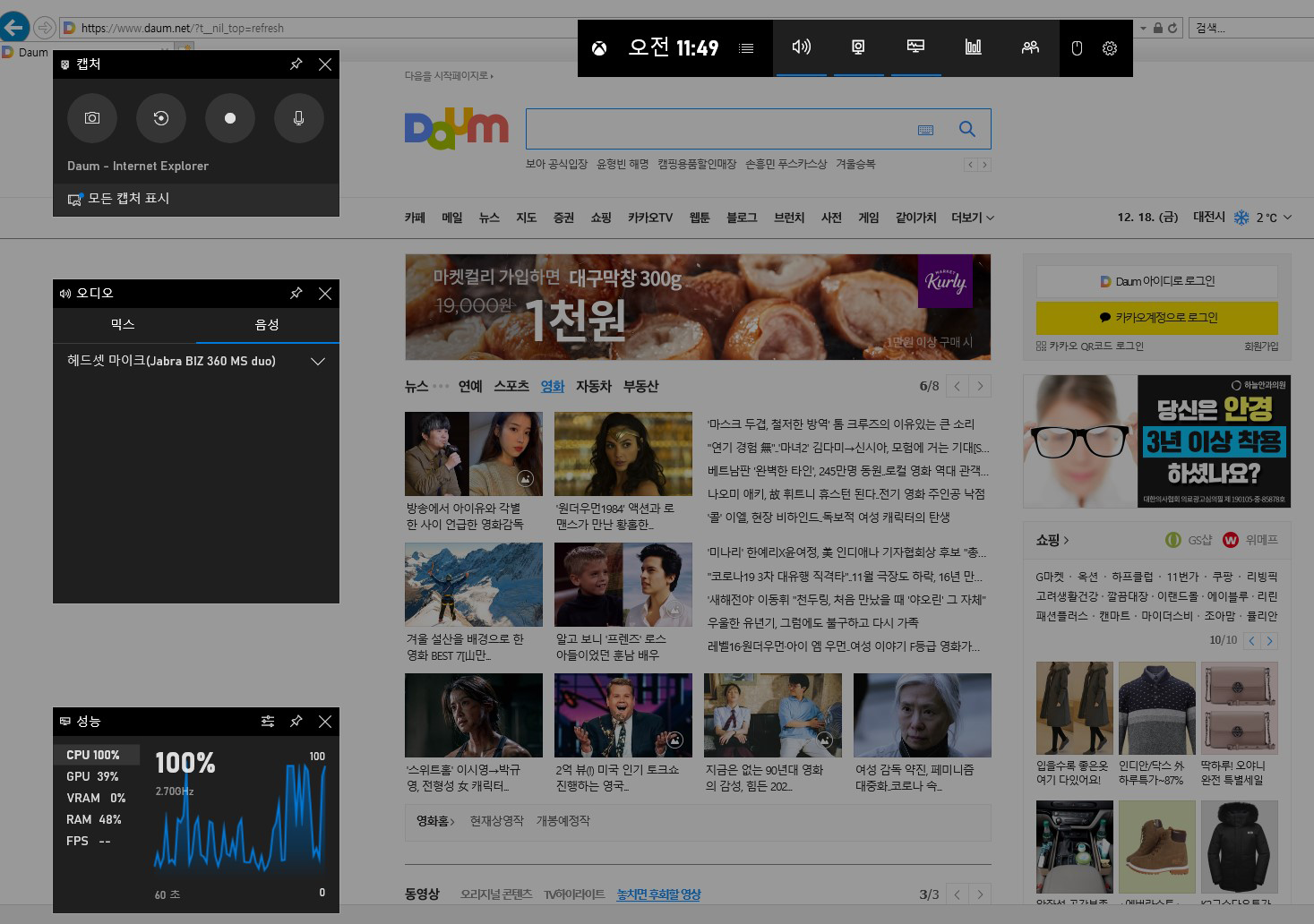Open Performance widget options
The width and height of the screenshot is (1314, 924).
(x=268, y=722)
